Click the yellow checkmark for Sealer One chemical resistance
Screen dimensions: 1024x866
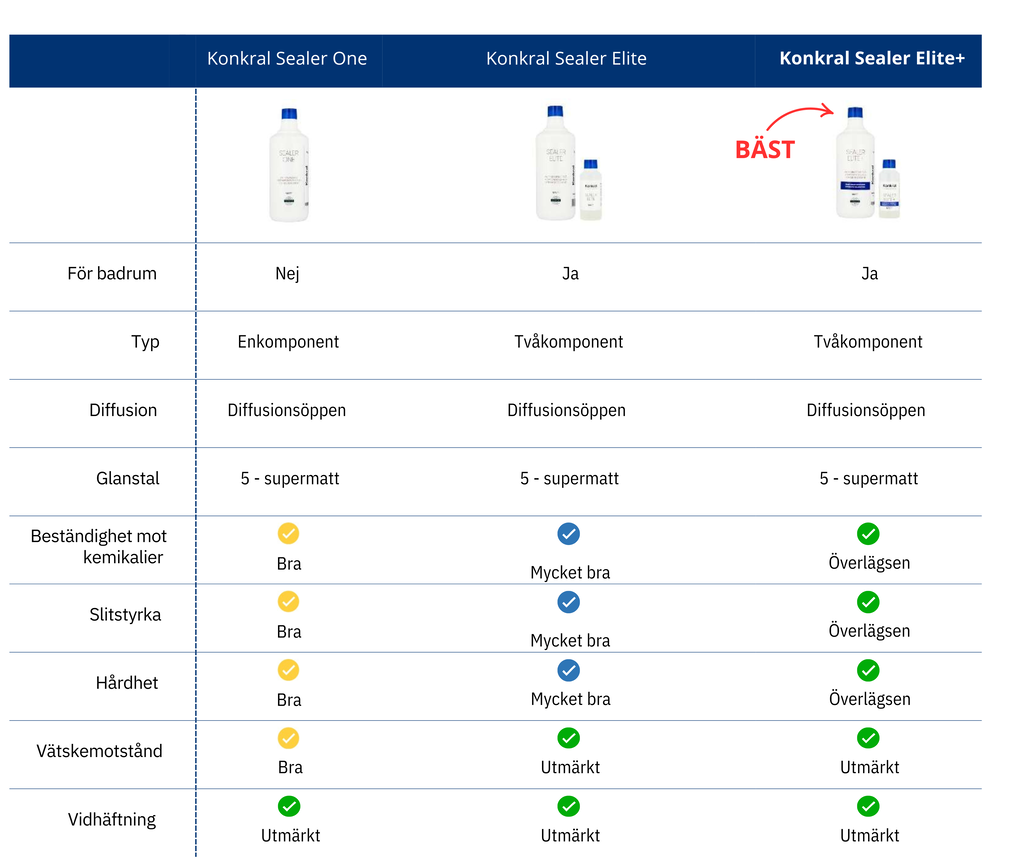tap(288, 534)
